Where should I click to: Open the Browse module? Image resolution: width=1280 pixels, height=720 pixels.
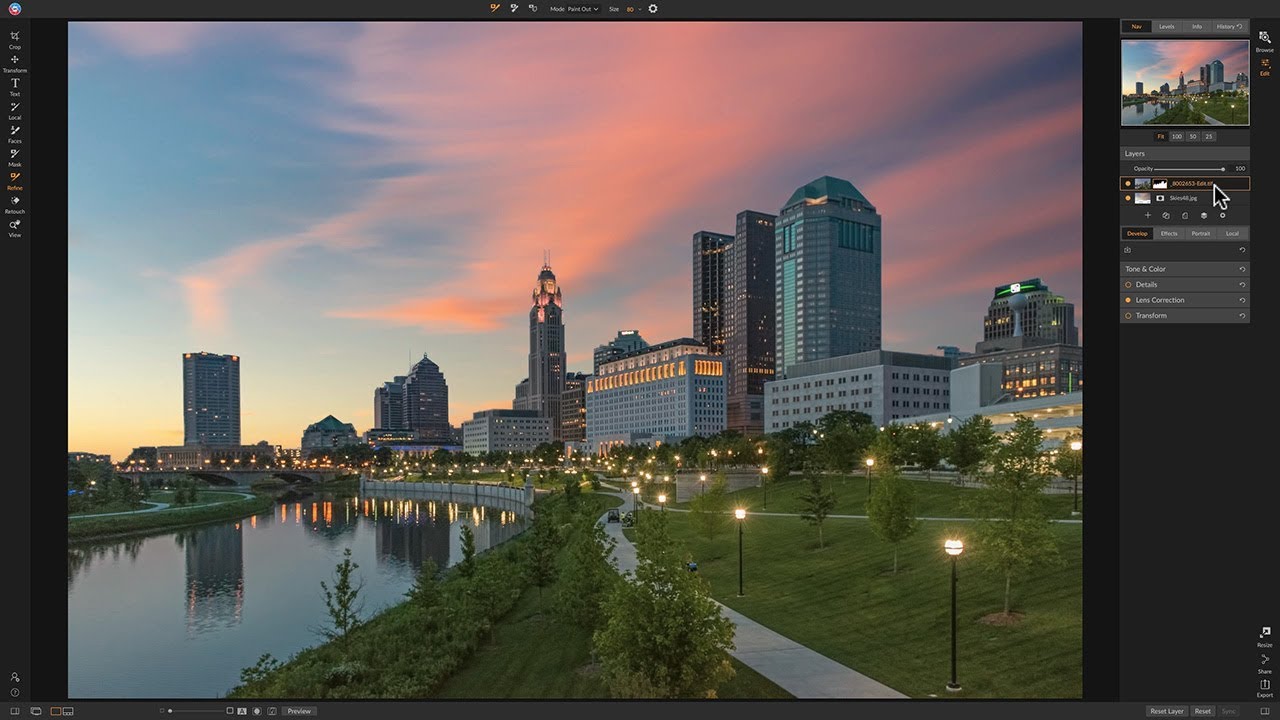coord(1265,40)
